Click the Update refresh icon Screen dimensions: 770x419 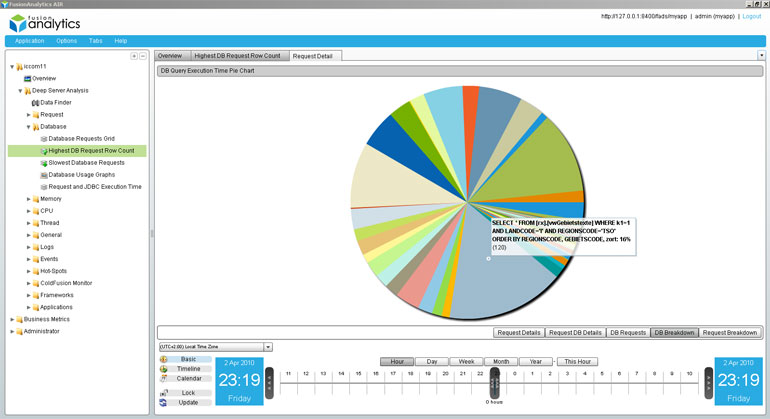pyautogui.click(x=164, y=402)
